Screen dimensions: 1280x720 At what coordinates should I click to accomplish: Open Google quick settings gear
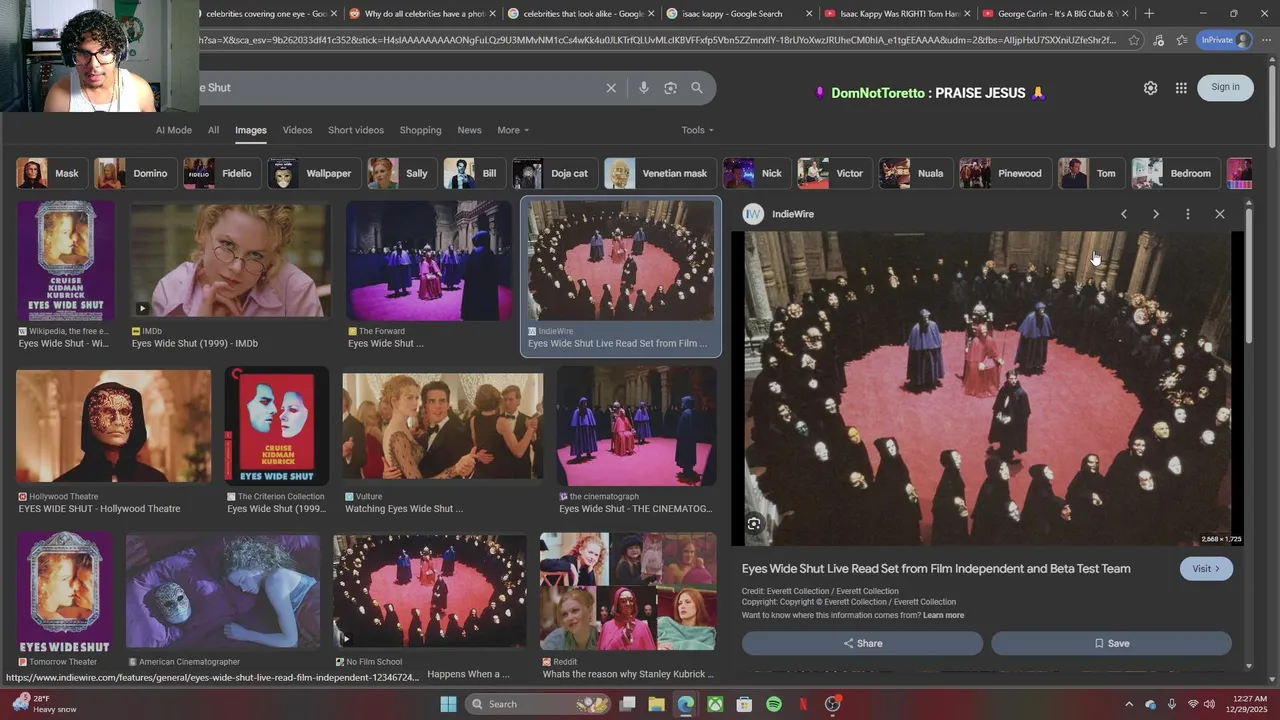(1151, 88)
